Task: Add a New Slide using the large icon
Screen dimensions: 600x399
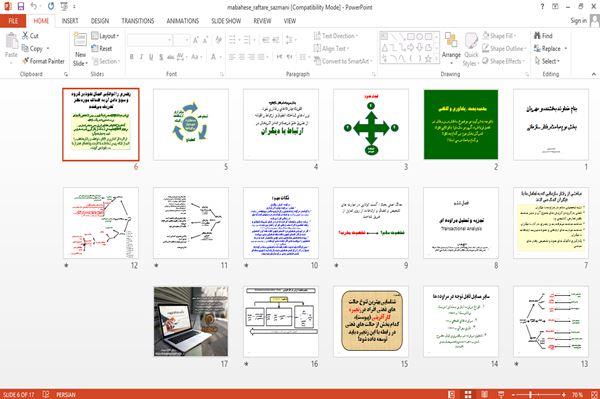Action: [x=80, y=40]
